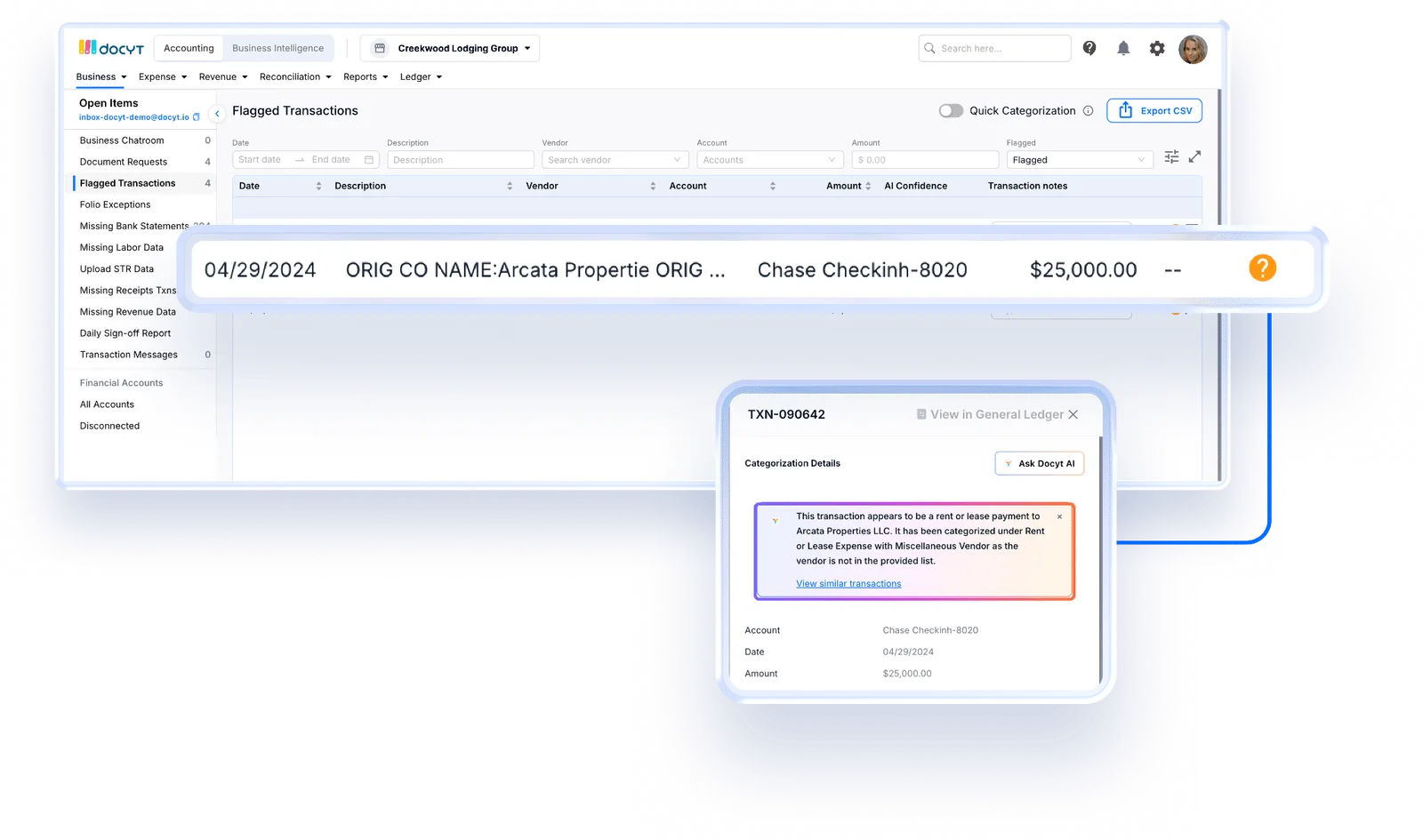This screenshot has width=1423, height=840.
Task: Click the Docyt logo
Action: (111, 48)
